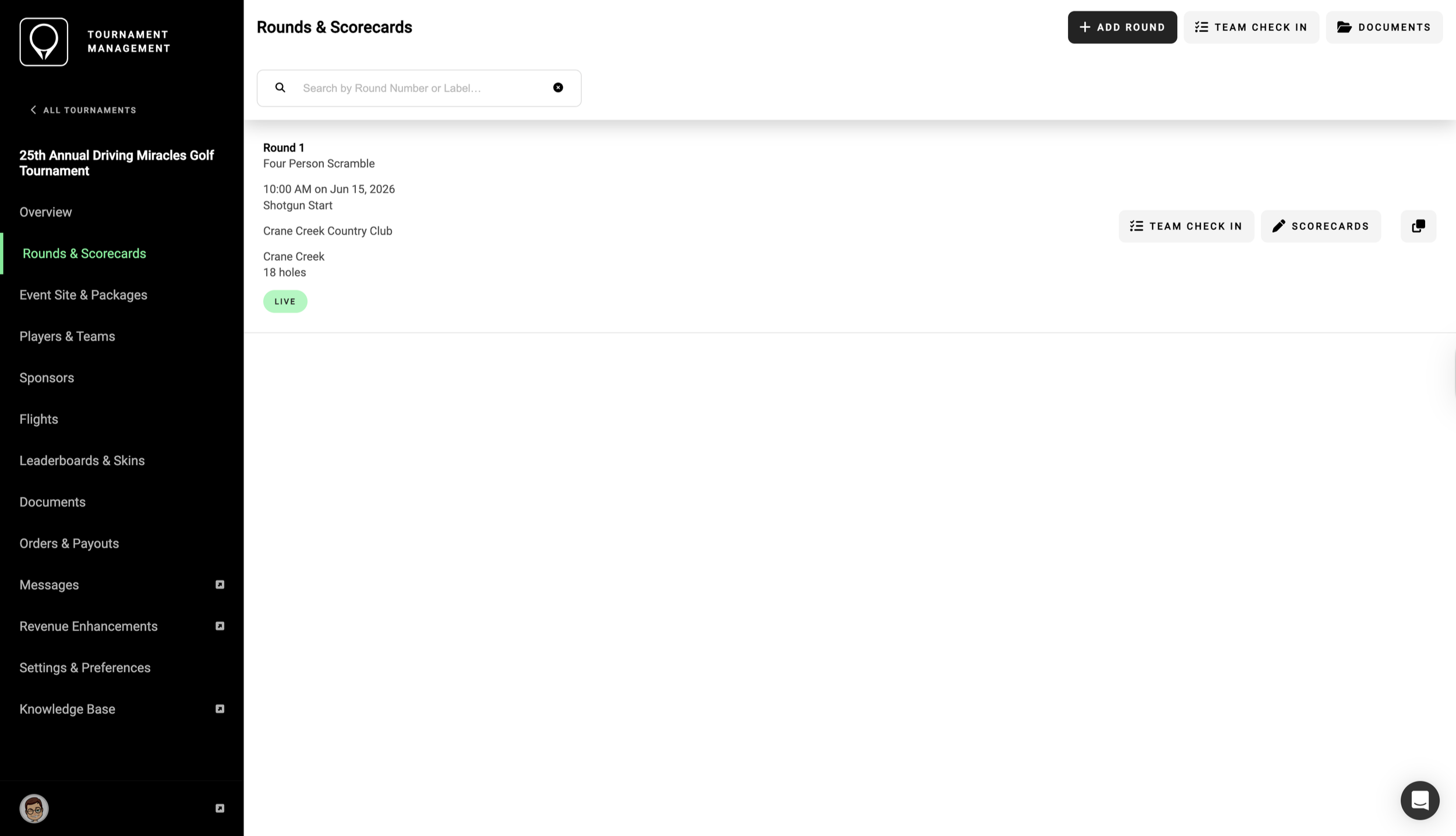Open the chat support bubble icon
1456x836 pixels.
tap(1419, 800)
